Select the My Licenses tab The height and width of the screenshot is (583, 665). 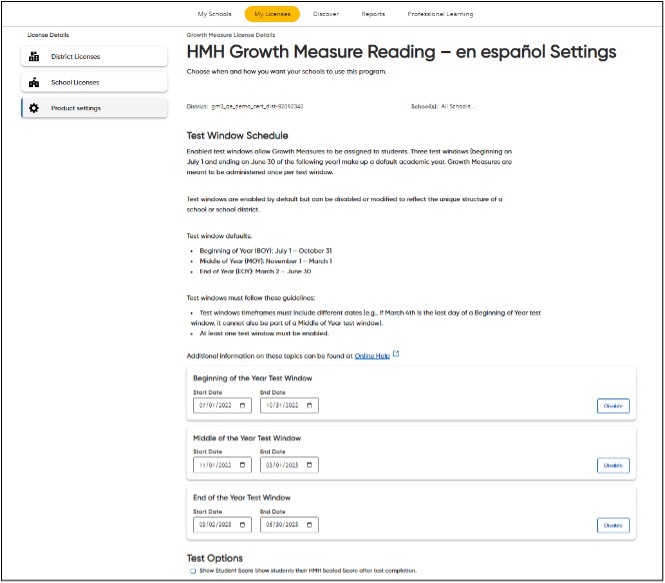click(x=272, y=14)
